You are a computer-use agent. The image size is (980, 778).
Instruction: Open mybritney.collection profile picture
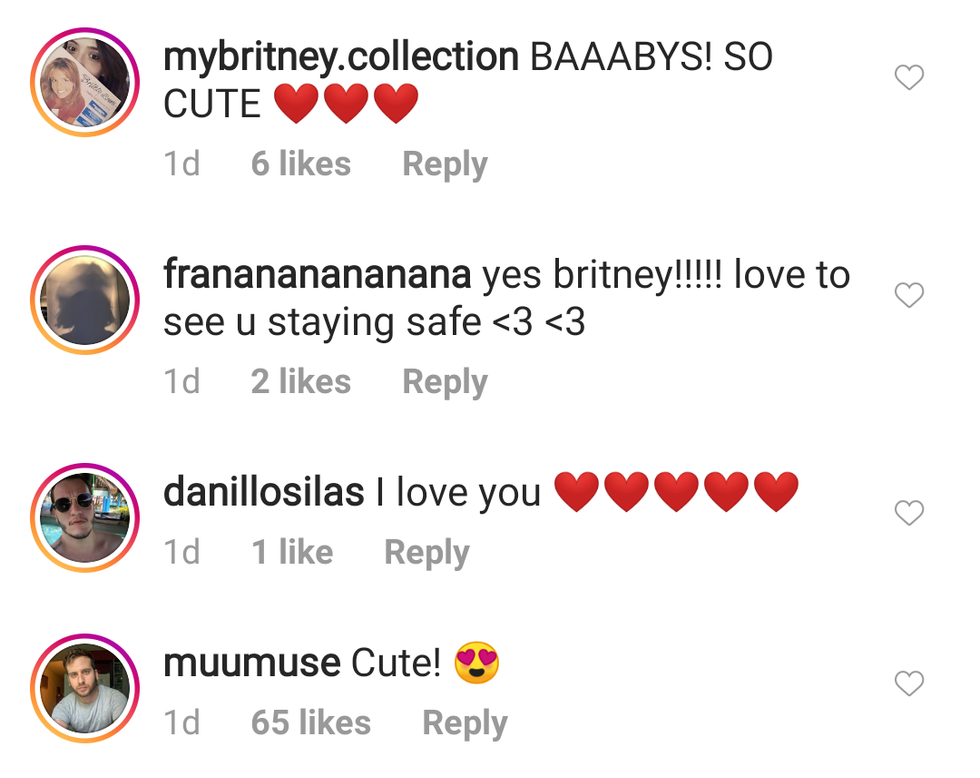85,83
